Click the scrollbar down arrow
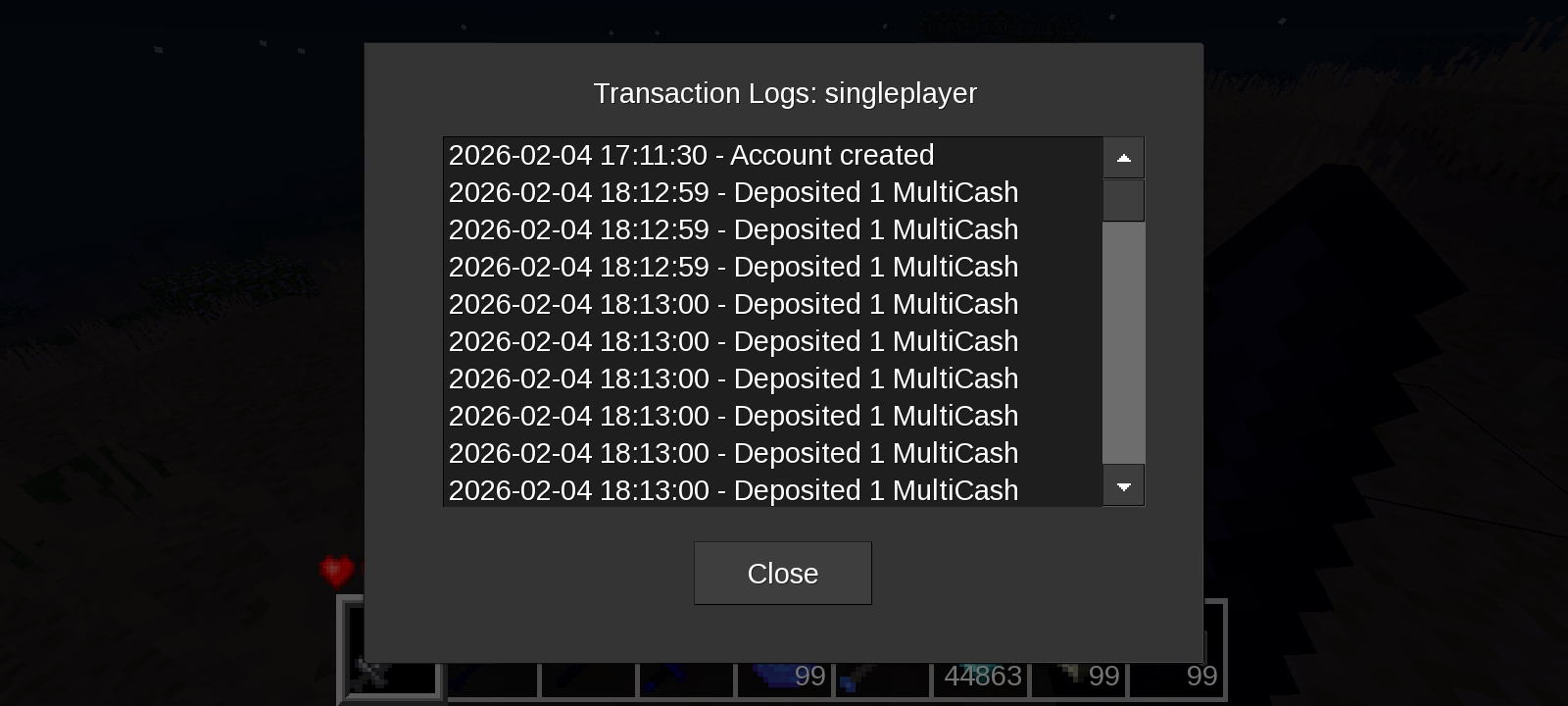 tap(1123, 486)
